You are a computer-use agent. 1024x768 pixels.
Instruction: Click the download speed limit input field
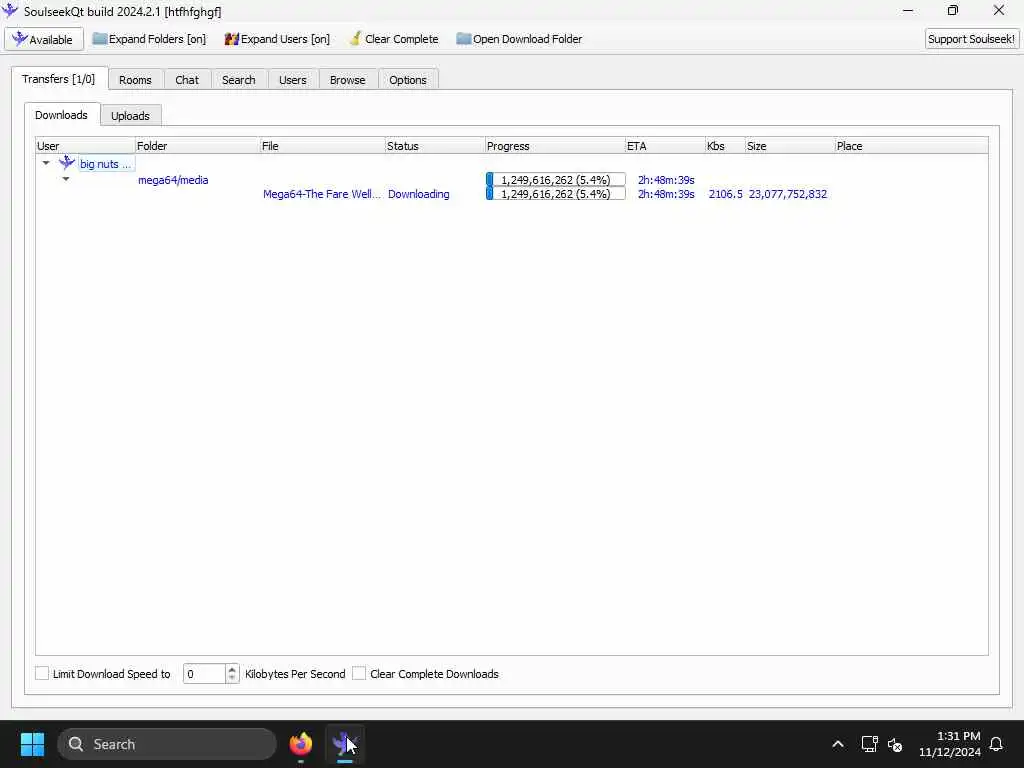(204, 673)
